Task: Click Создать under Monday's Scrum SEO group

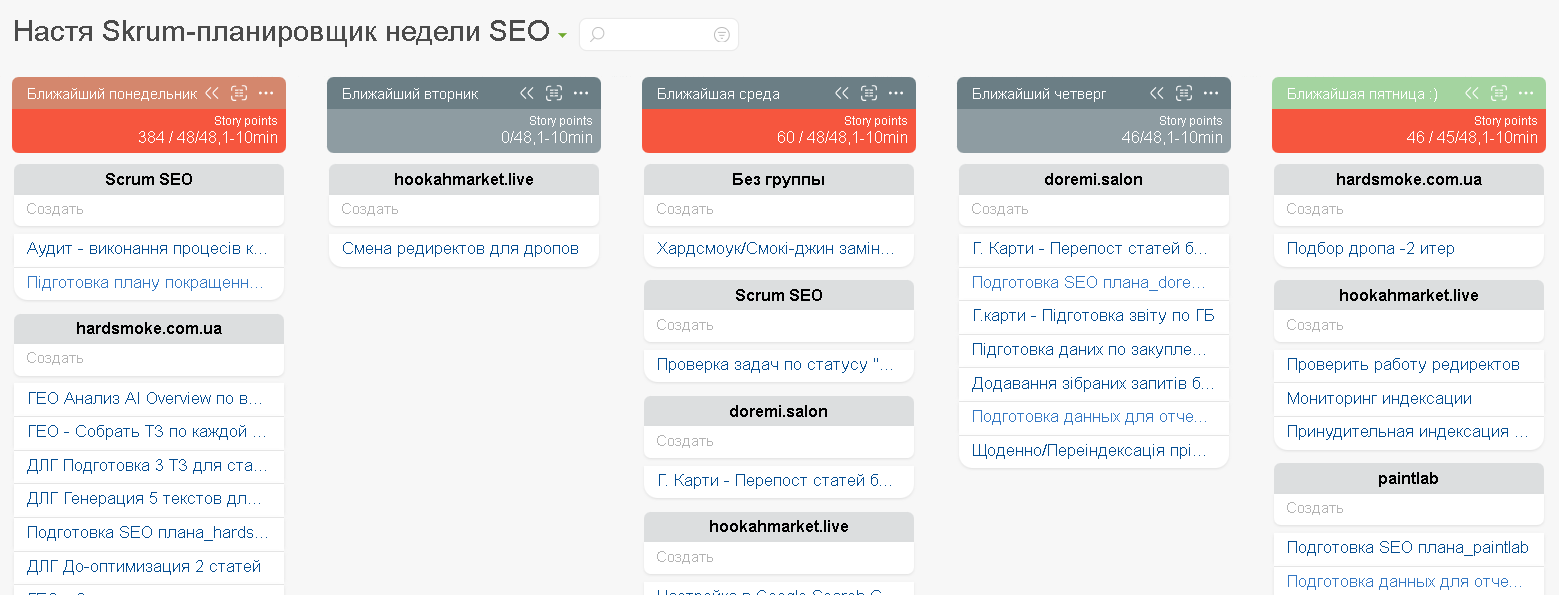Action: [x=149, y=209]
